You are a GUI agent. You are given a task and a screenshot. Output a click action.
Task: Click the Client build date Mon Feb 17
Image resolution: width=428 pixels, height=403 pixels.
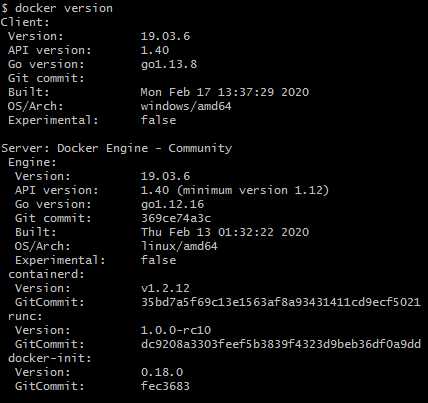225,92
